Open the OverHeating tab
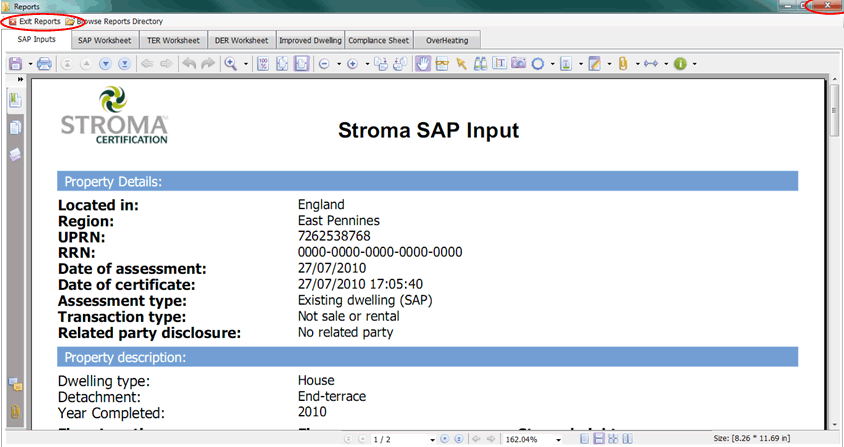This screenshot has height=447, width=844. click(x=447, y=40)
